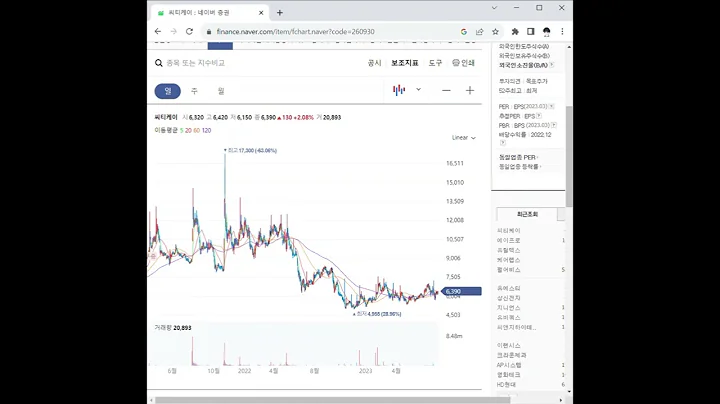The image size is (720, 404).
Task: Click the vertical scrollbar down arrow
Action: 569,392
